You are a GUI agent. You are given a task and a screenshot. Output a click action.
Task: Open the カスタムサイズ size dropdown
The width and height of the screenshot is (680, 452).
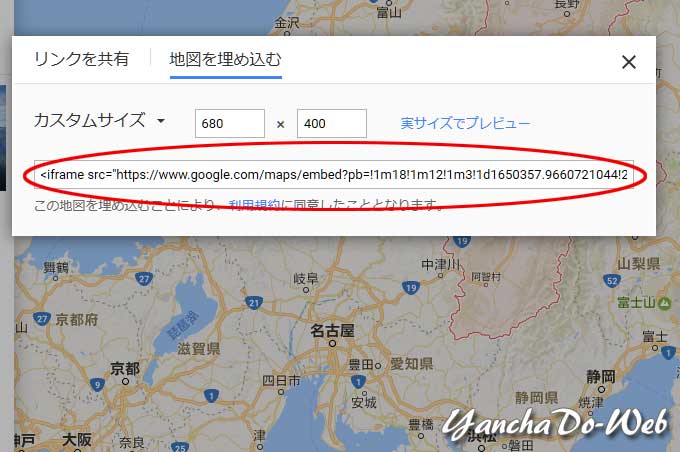click(100, 122)
